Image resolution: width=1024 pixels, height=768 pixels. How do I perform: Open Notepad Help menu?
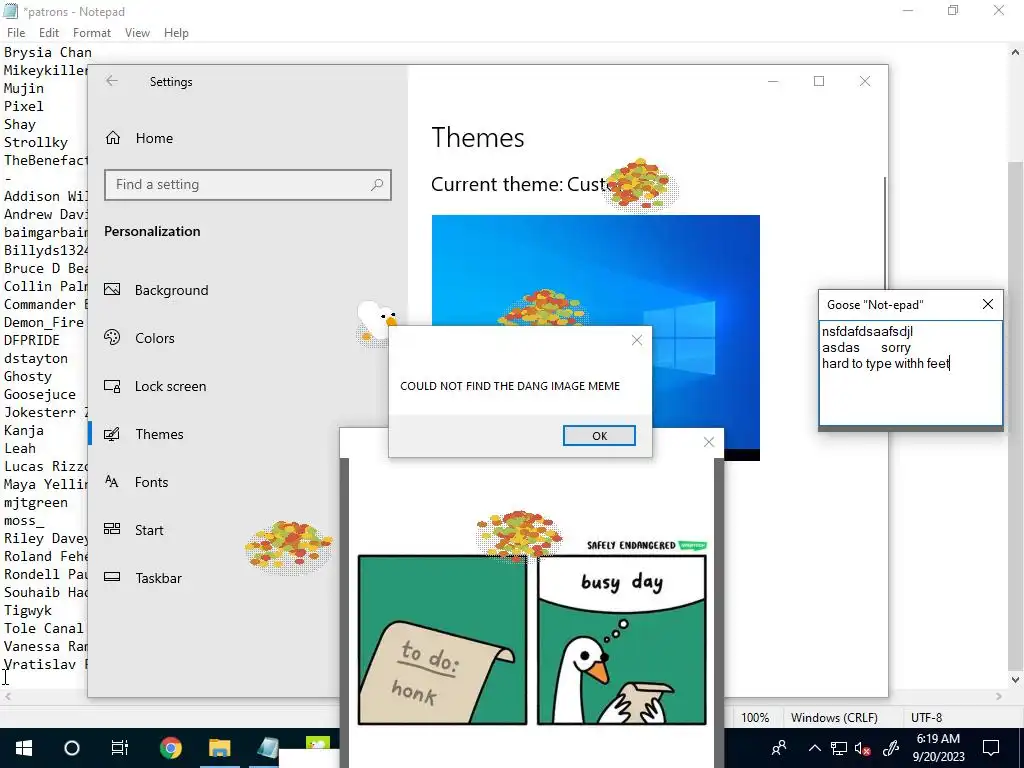[176, 33]
